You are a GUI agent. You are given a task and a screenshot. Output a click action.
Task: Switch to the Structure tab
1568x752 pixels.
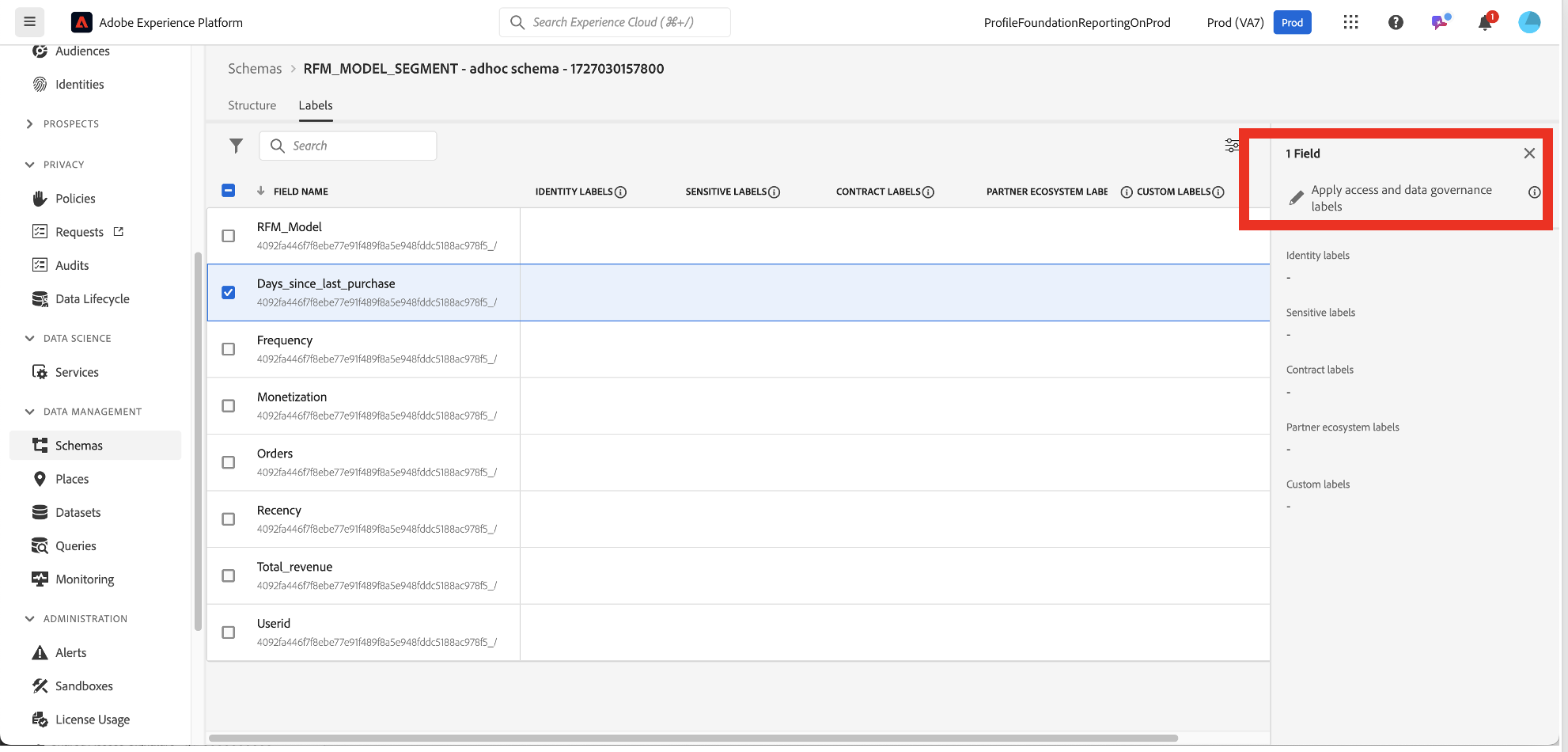click(252, 105)
